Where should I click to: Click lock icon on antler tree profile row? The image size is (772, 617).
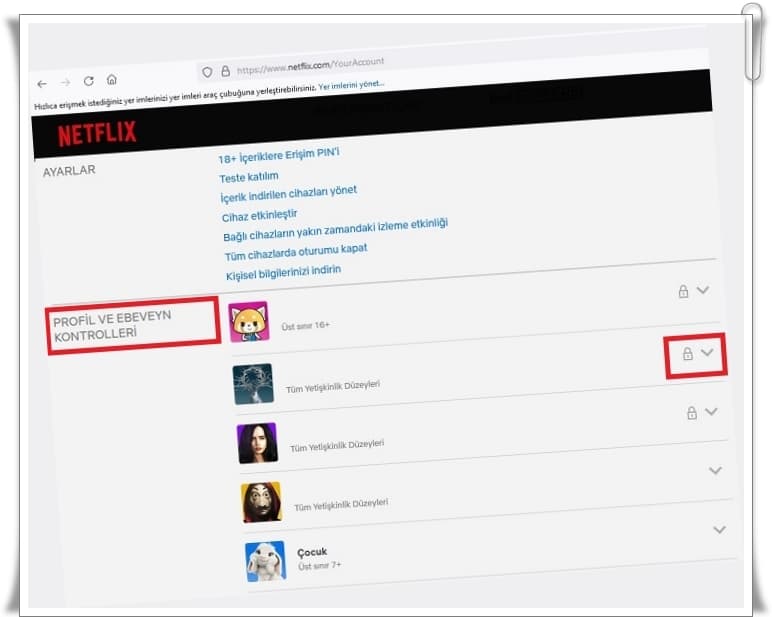coord(688,353)
